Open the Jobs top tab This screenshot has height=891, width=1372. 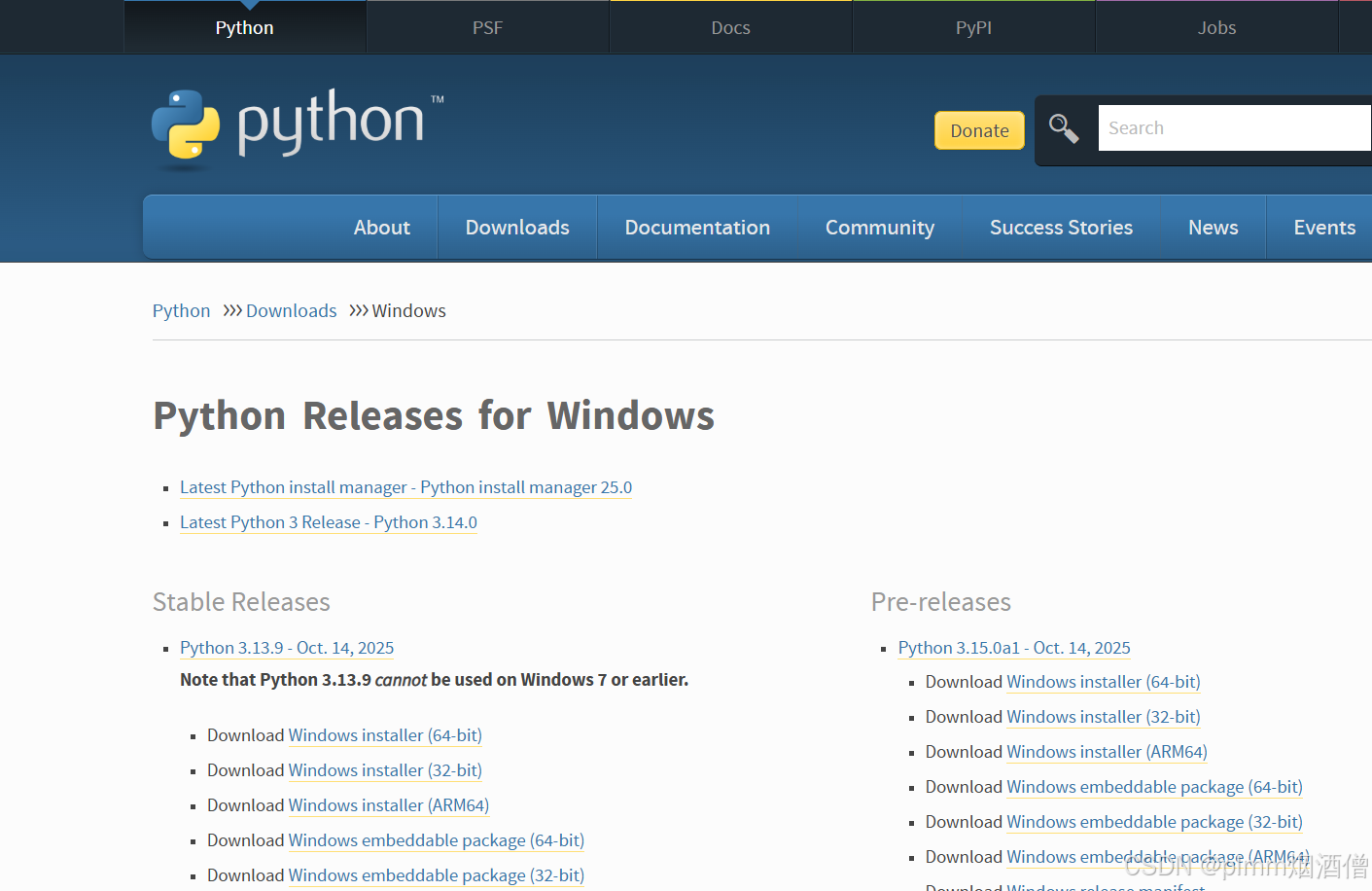pyautogui.click(x=1217, y=27)
